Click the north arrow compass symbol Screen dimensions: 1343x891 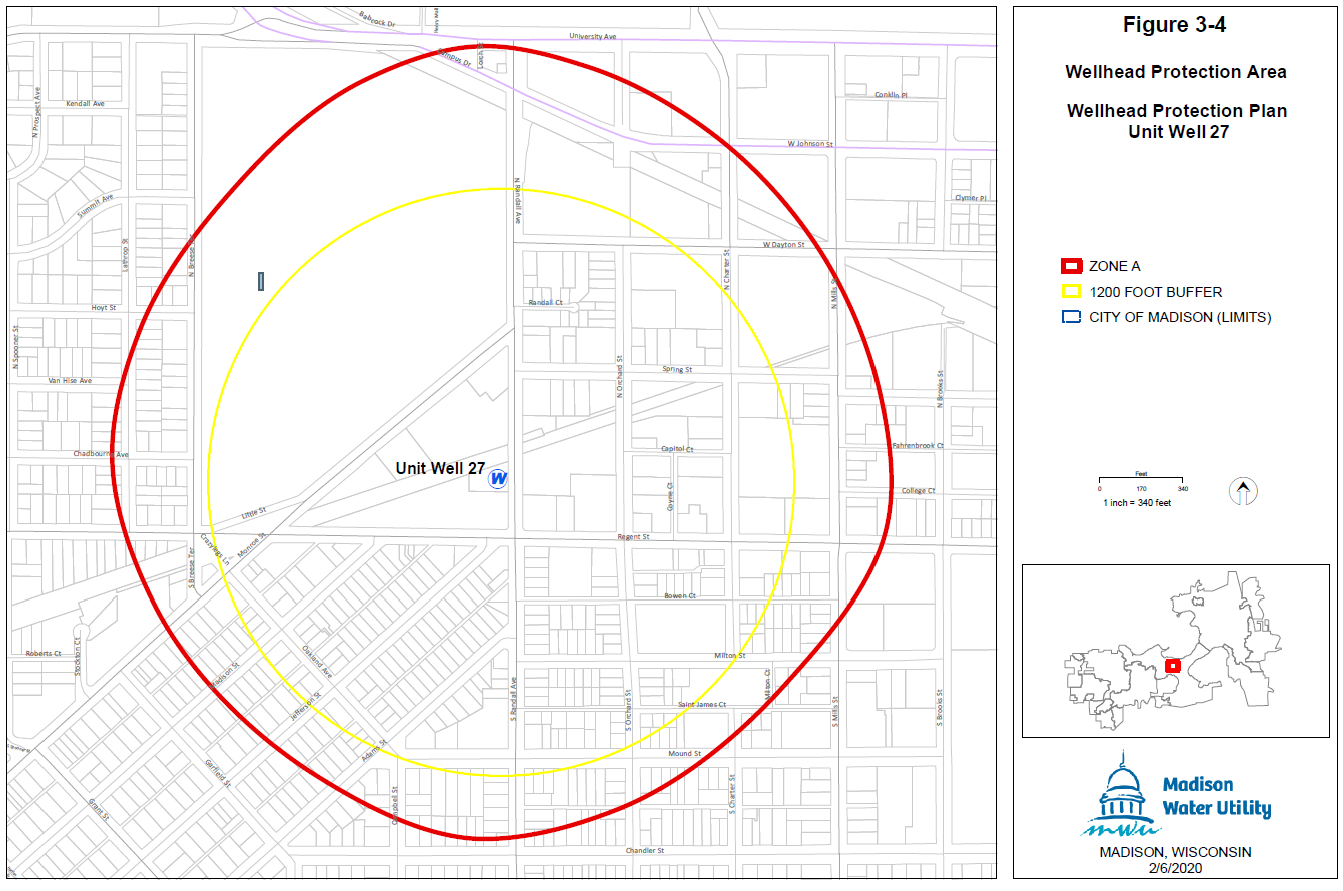pyautogui.click(x=1243, y=491)
